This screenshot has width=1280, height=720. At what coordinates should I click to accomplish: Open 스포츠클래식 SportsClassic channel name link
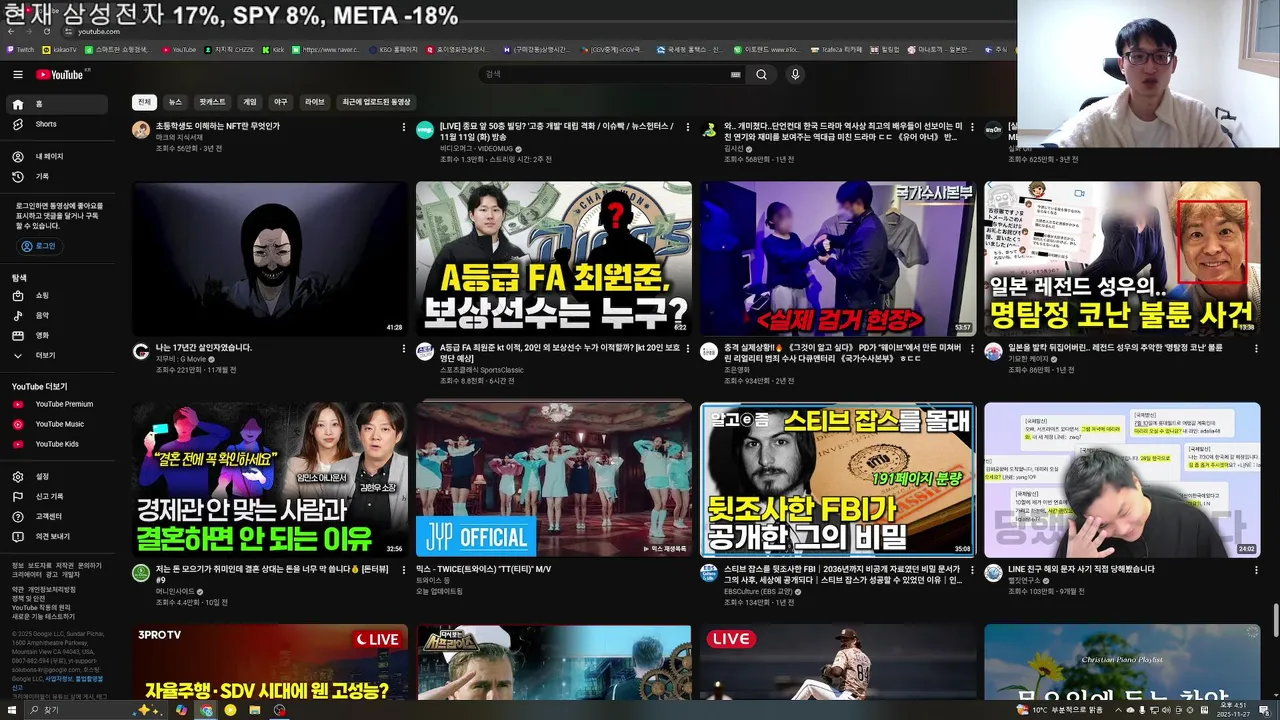(x=481, y=370)
